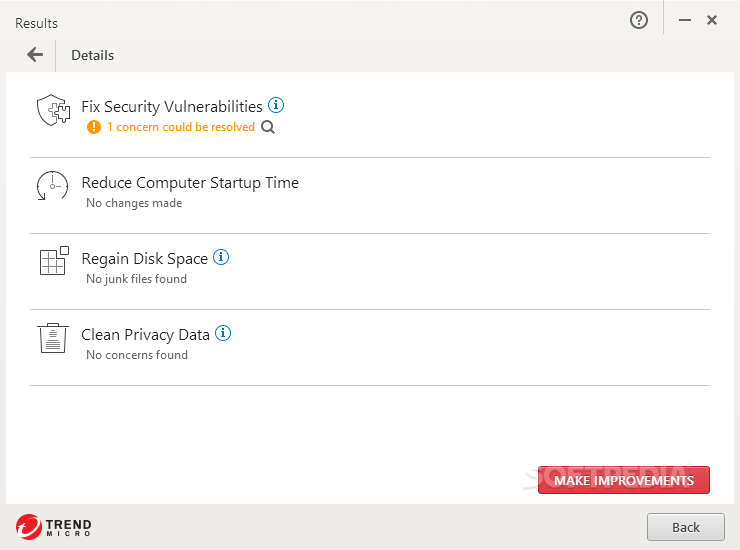Screen dimensions: 740x550
Task: Click the Regain Disk Space grid icon
Action: [52, 261]
